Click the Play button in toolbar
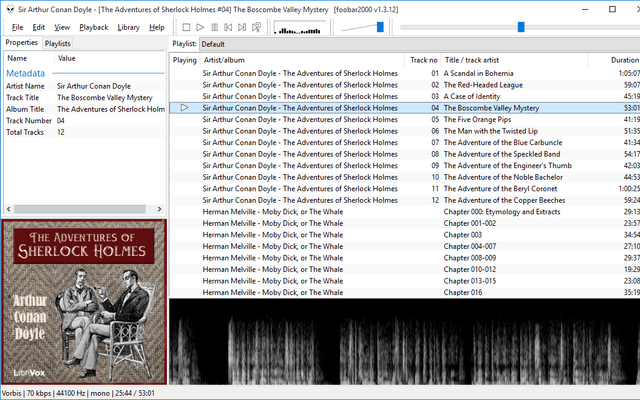Image resolution: width=640 pixels, height=400 pixels. click(x=200, y=27)
